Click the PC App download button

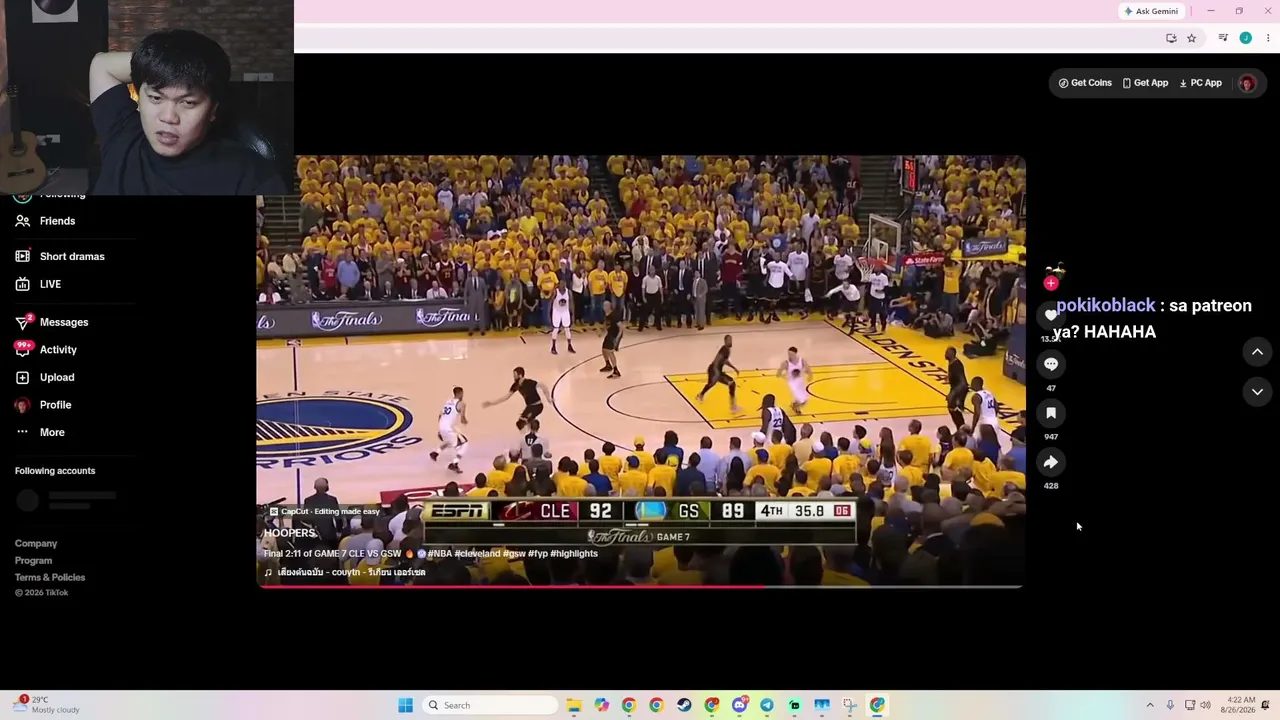[1200, 83]
